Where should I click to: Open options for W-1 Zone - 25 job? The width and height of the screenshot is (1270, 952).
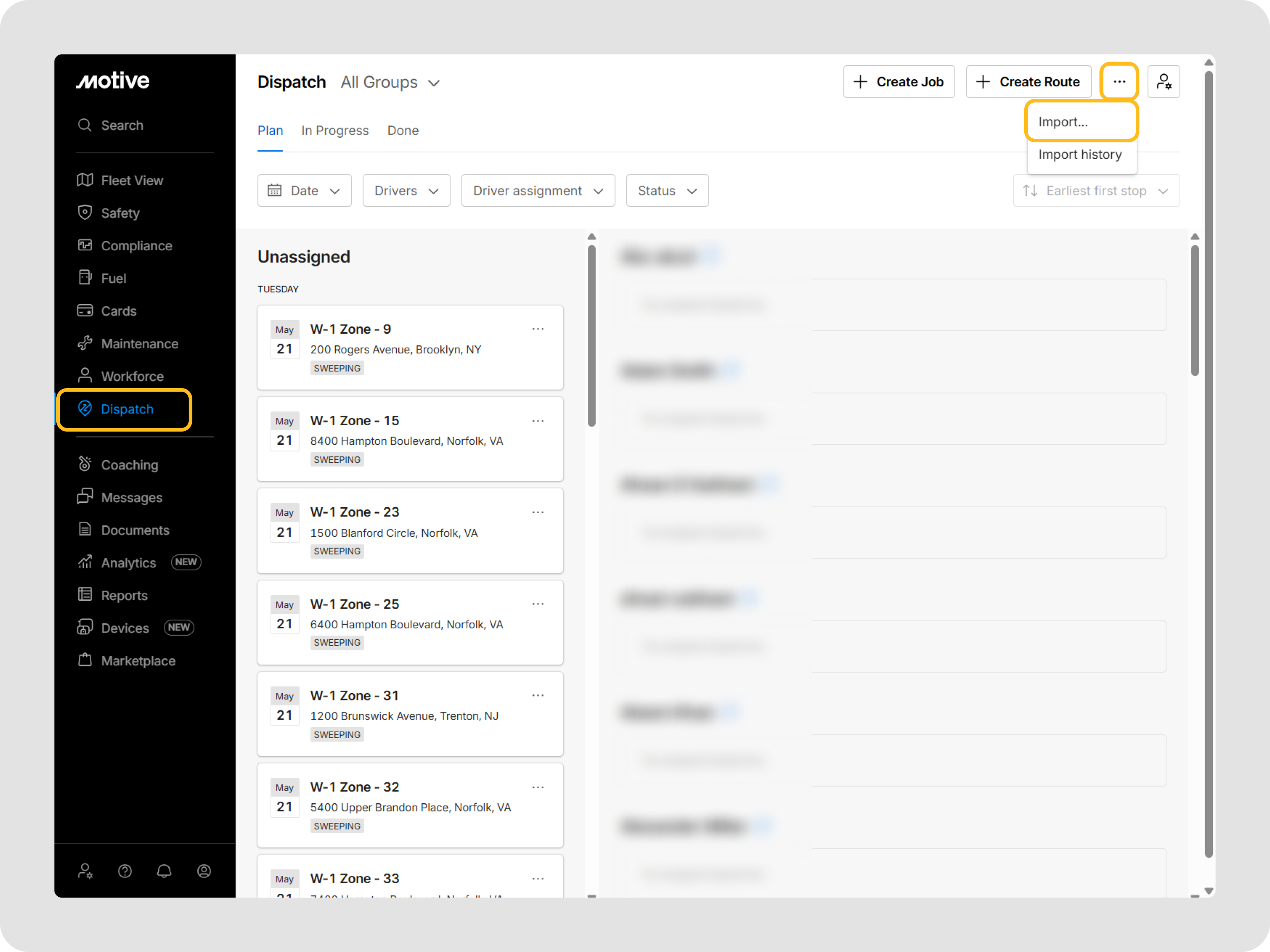537,604
